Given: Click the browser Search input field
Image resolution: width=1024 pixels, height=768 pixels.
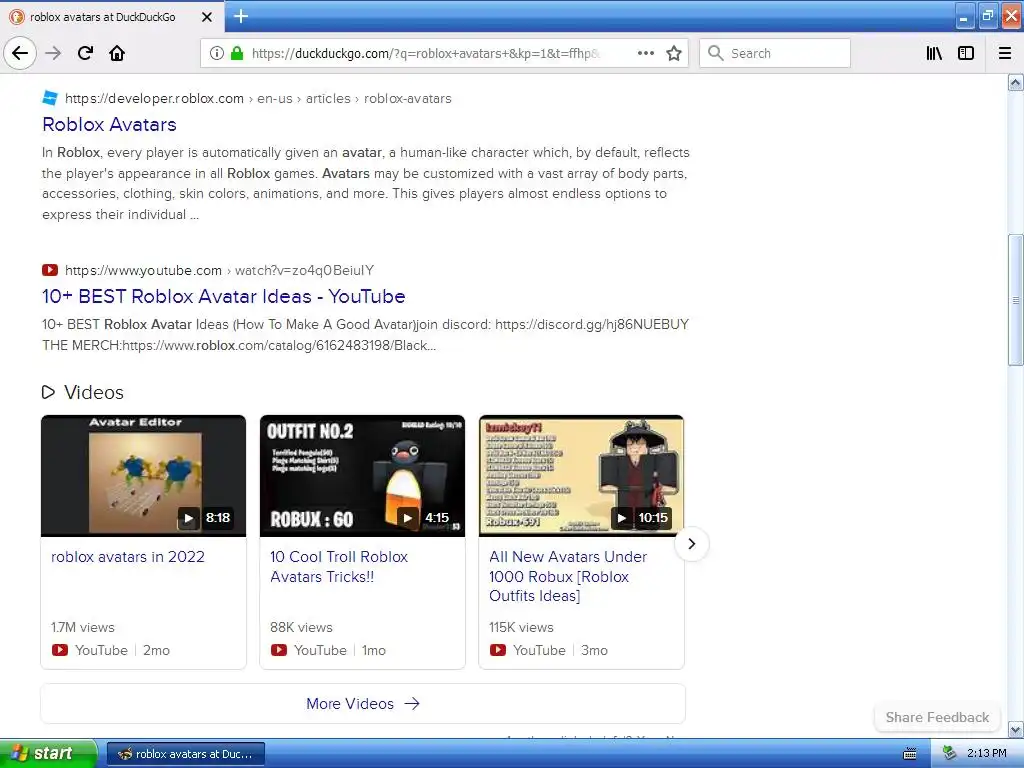Looking at the screenshot, I should pos(775,53).
